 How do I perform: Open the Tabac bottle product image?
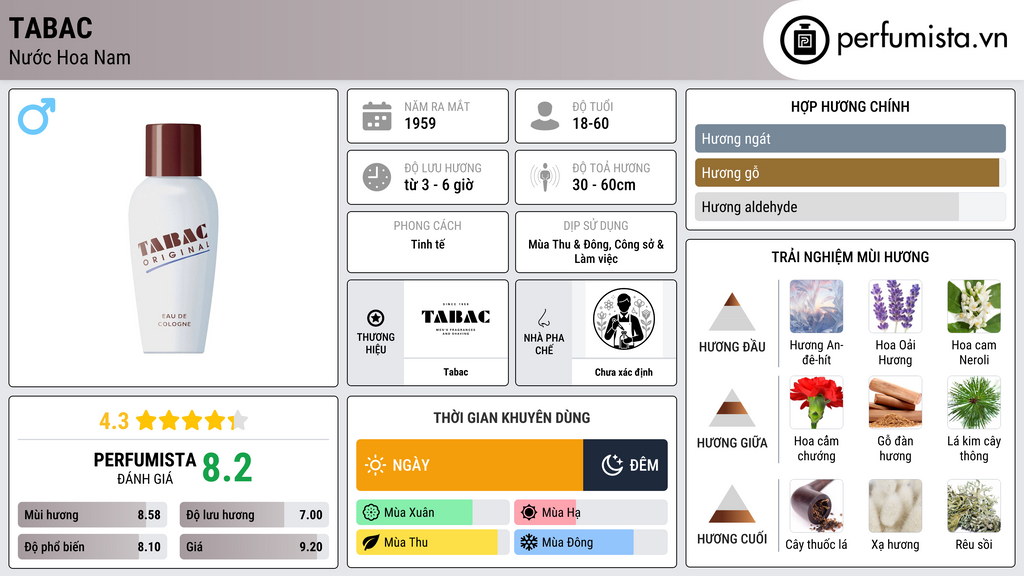tap(174, 238)
